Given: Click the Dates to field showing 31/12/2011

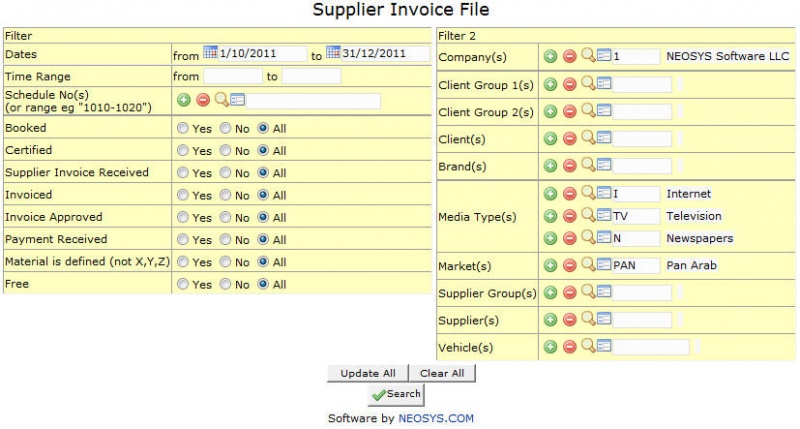Looking at the screenshot, I should tap(385, 54).
